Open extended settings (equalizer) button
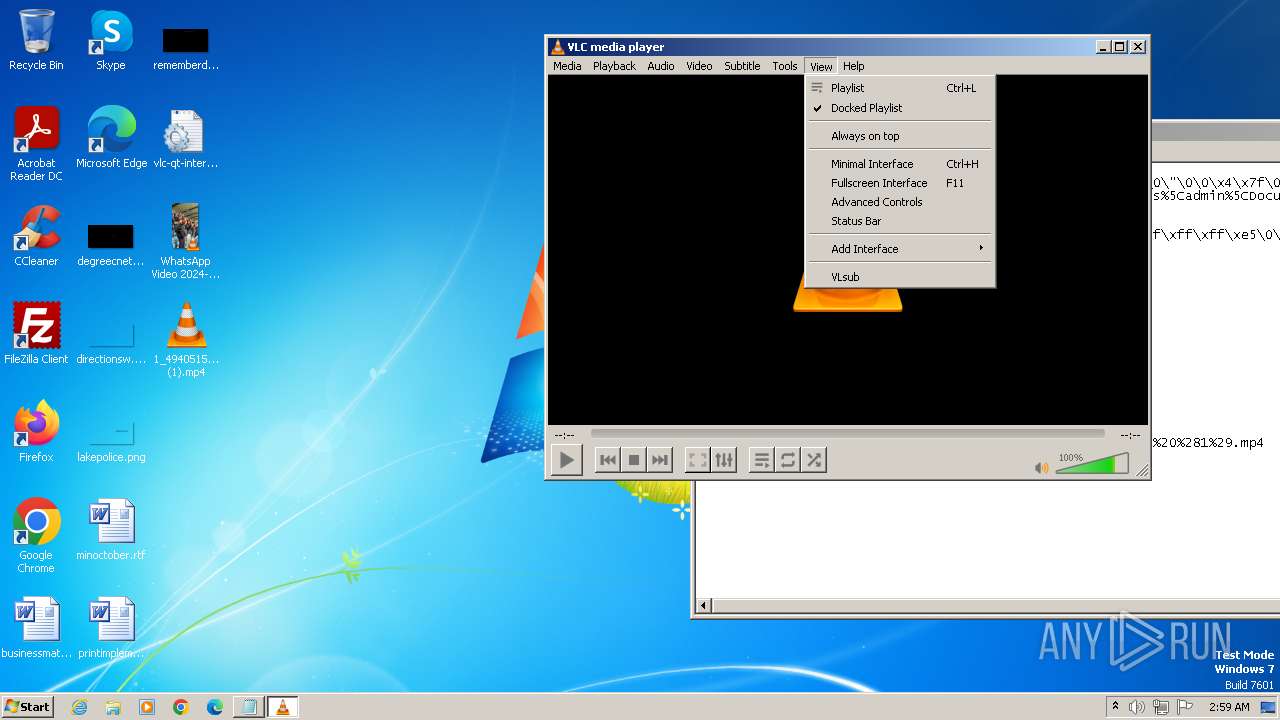This screenshot has width=1280, height=720. coord(724,460)
